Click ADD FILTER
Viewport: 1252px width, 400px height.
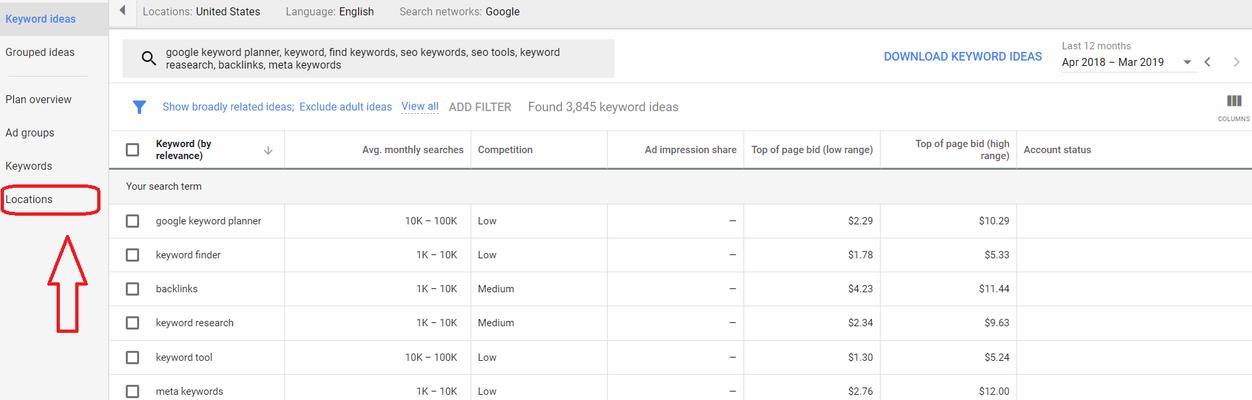[480, 107]
